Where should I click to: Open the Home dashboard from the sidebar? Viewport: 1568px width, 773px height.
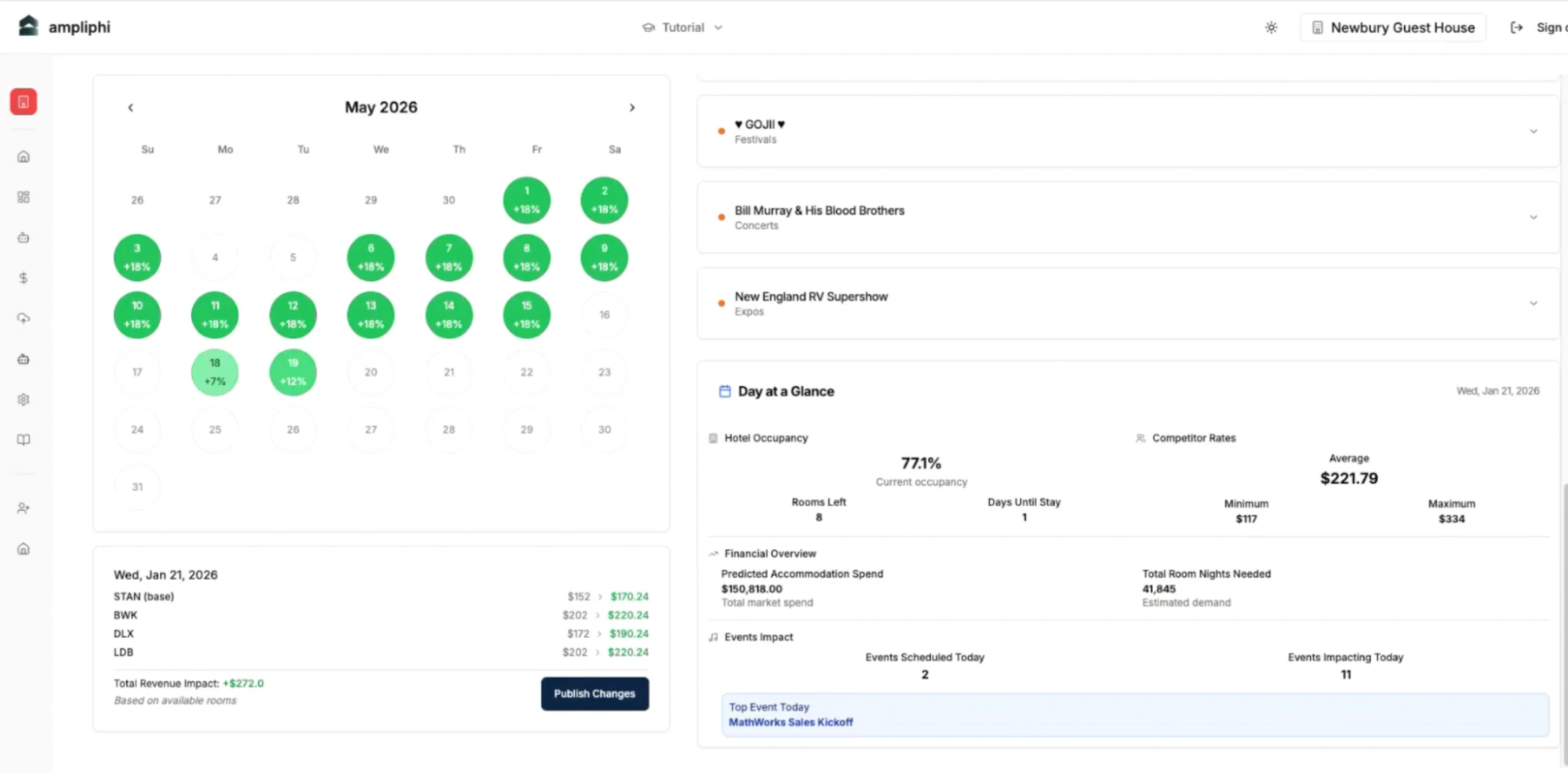[x=24, y=156]
